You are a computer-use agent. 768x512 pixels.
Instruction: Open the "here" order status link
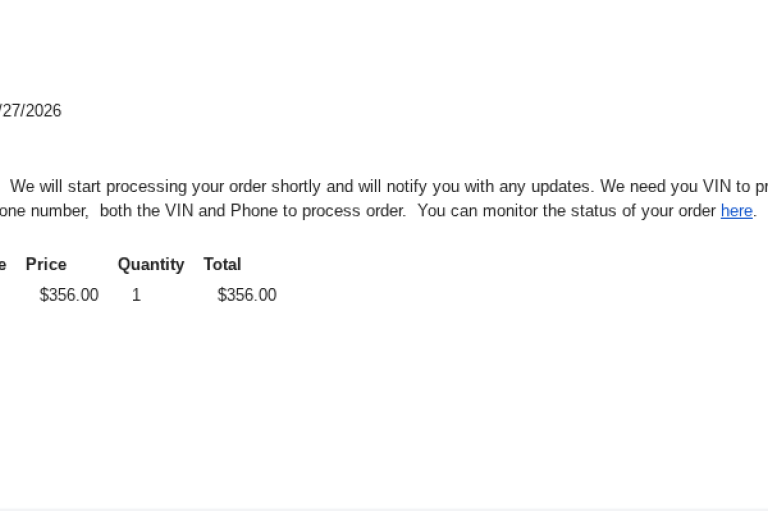(736, 211)
